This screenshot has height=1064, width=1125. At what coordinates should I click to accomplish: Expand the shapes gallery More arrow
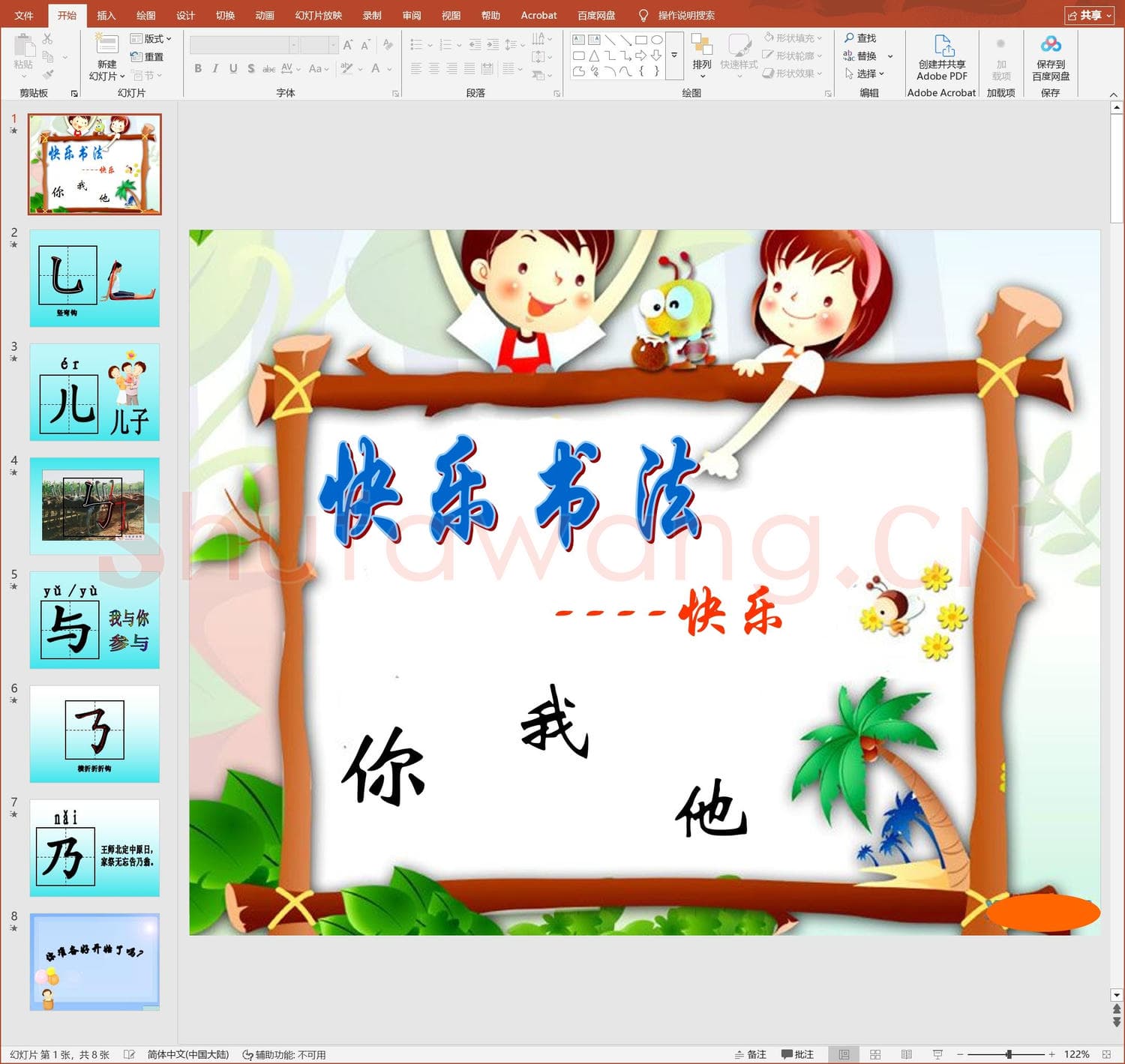click(674, 55)
